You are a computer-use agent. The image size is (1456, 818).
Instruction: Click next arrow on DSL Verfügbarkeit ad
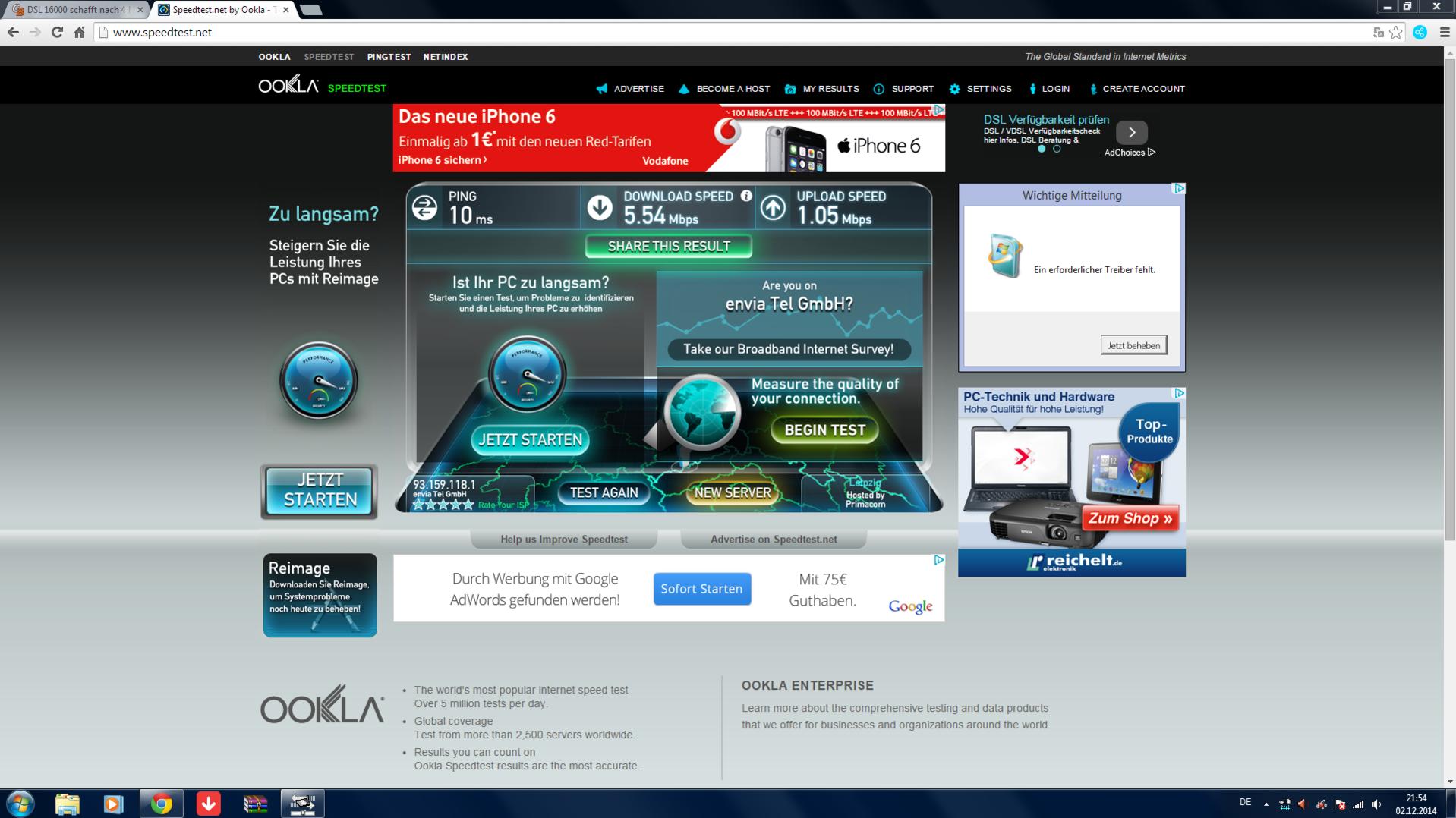(1131, 132)
